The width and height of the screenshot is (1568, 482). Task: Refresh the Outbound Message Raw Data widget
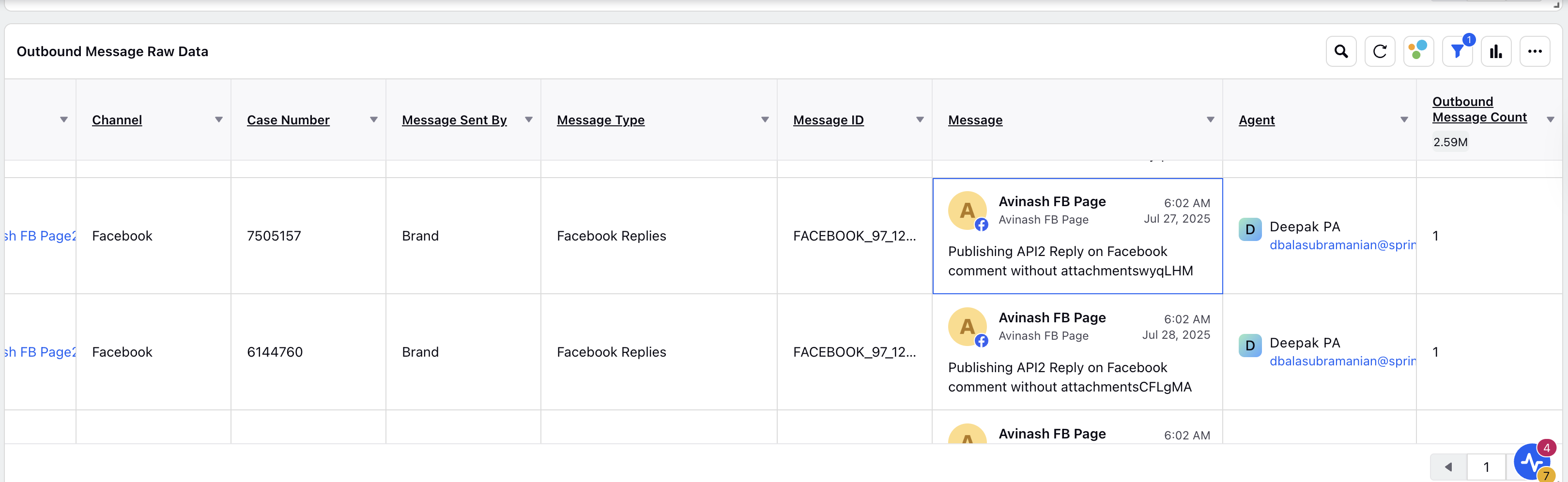pyautogui.click(x=1380, y=52)
